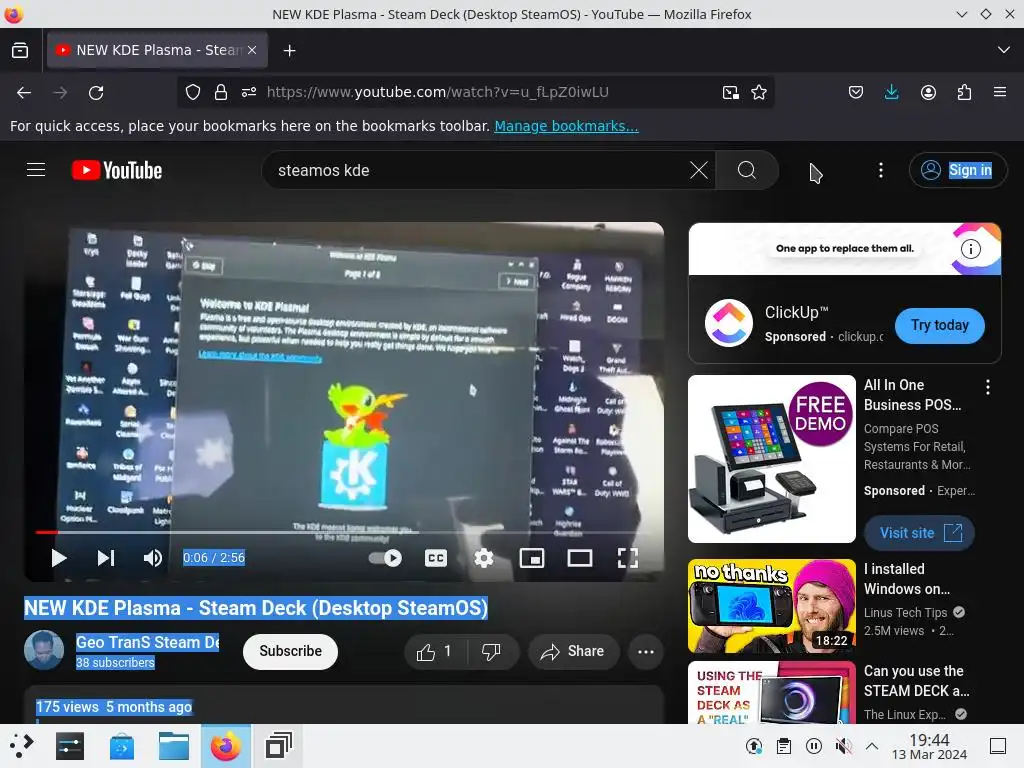Open Dolphin file manager from taskbar

coord(174,746)
